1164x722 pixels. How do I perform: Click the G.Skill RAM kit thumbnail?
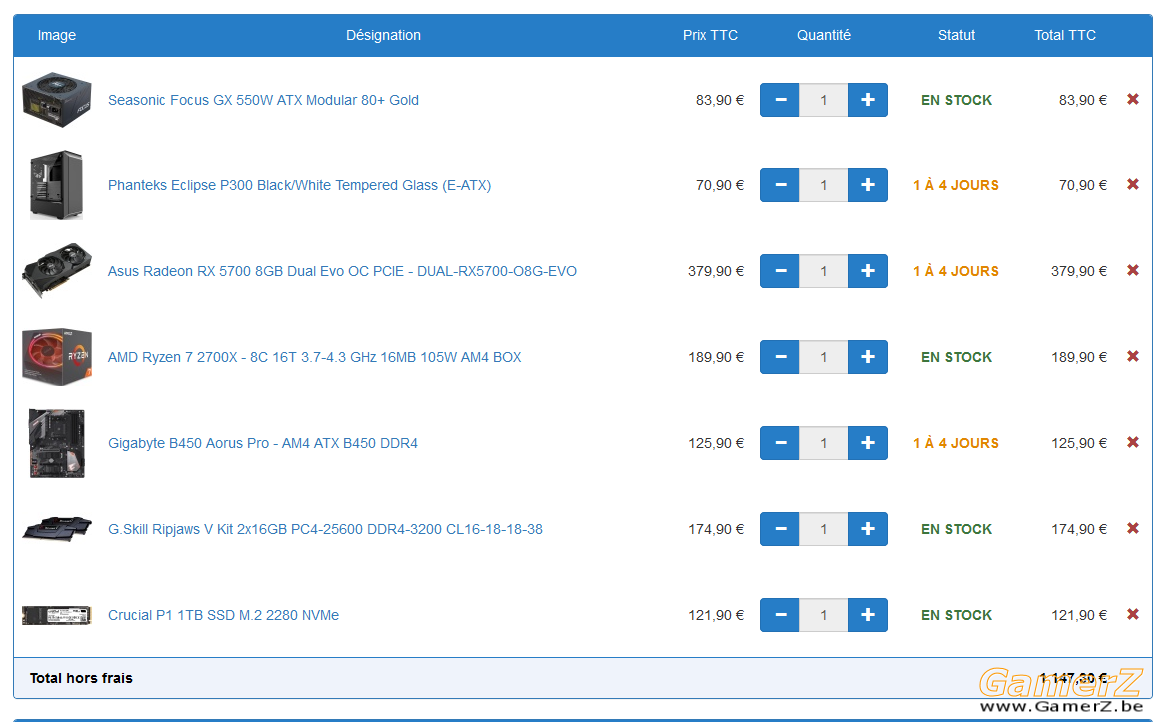click(57, 529)
